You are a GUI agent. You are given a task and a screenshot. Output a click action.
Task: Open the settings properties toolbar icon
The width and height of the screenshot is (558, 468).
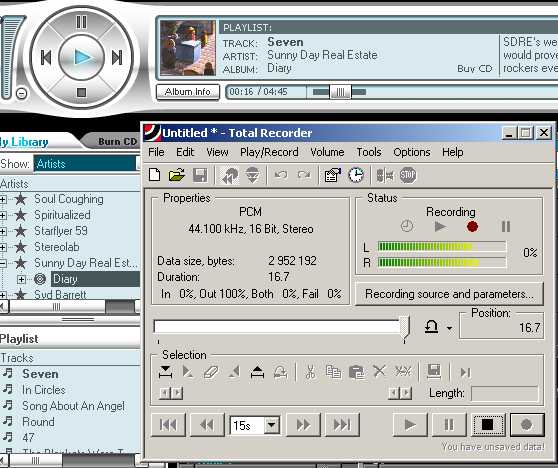click(x=332, y=175)
